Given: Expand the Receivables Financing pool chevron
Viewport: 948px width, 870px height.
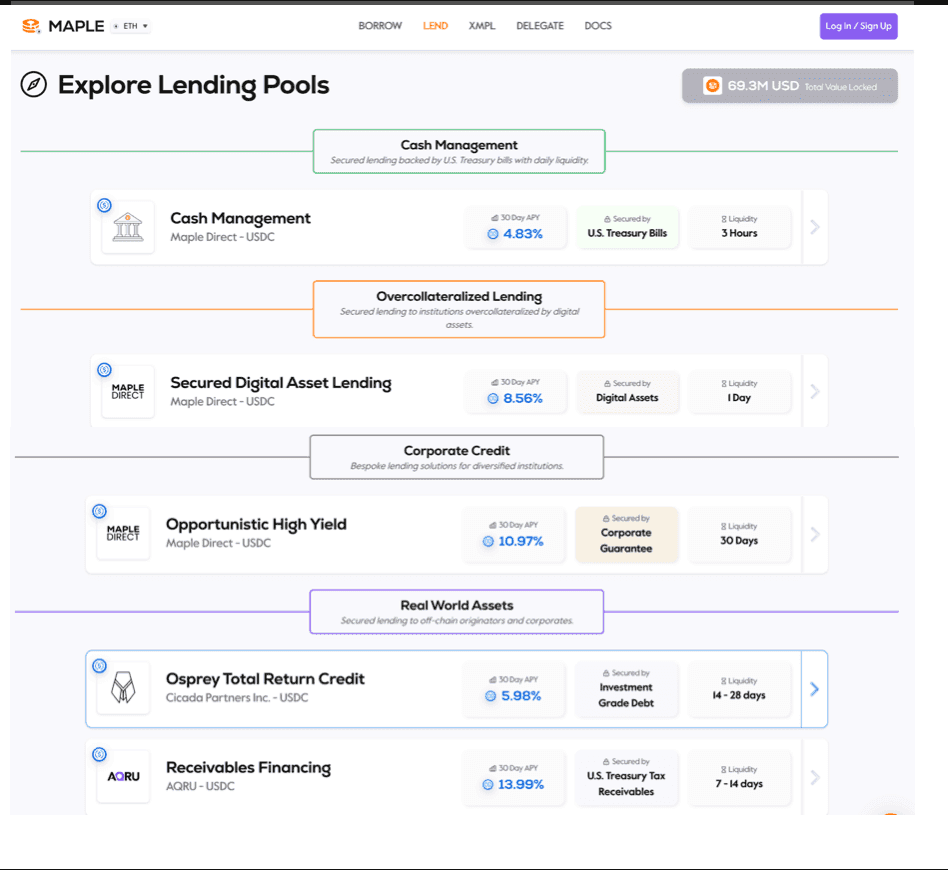Looking at the screenshot, I should [x=814, y=777].
